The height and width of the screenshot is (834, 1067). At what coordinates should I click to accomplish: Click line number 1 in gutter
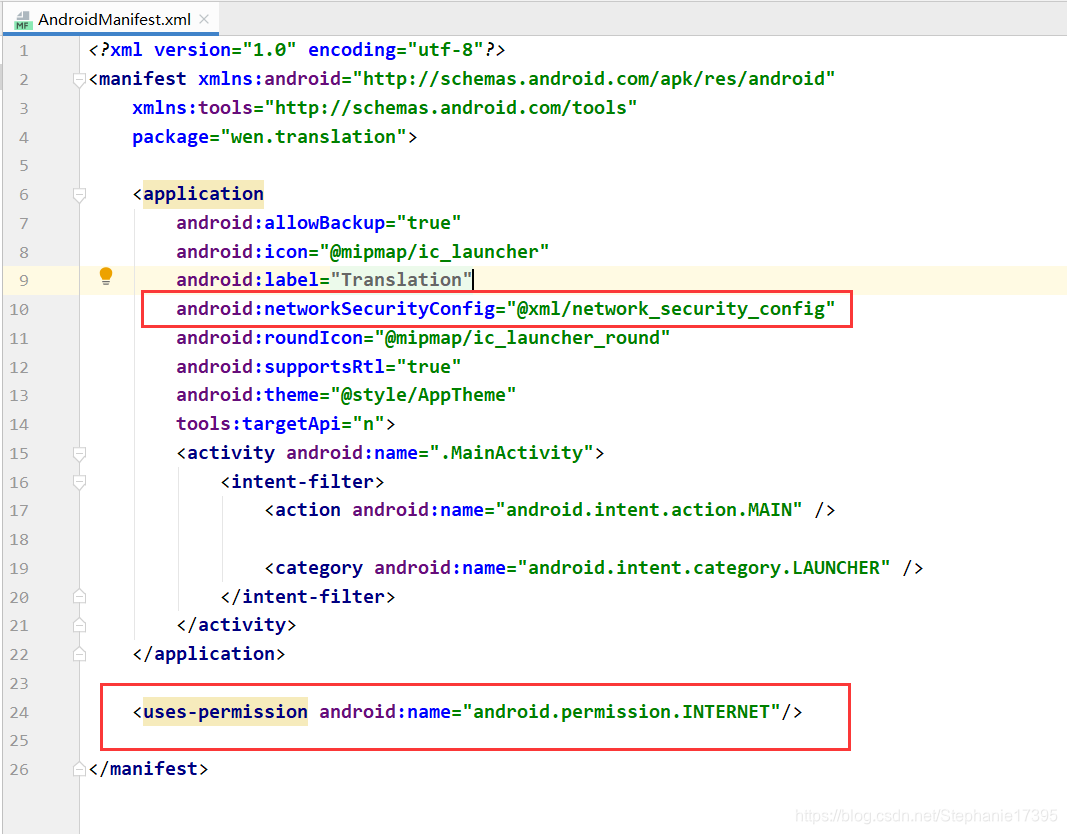[x=24, y=50]
